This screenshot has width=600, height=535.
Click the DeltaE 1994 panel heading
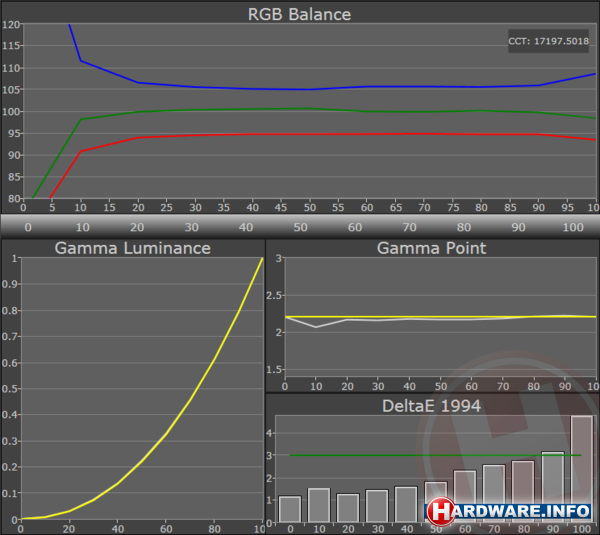(x=432, y=404)
